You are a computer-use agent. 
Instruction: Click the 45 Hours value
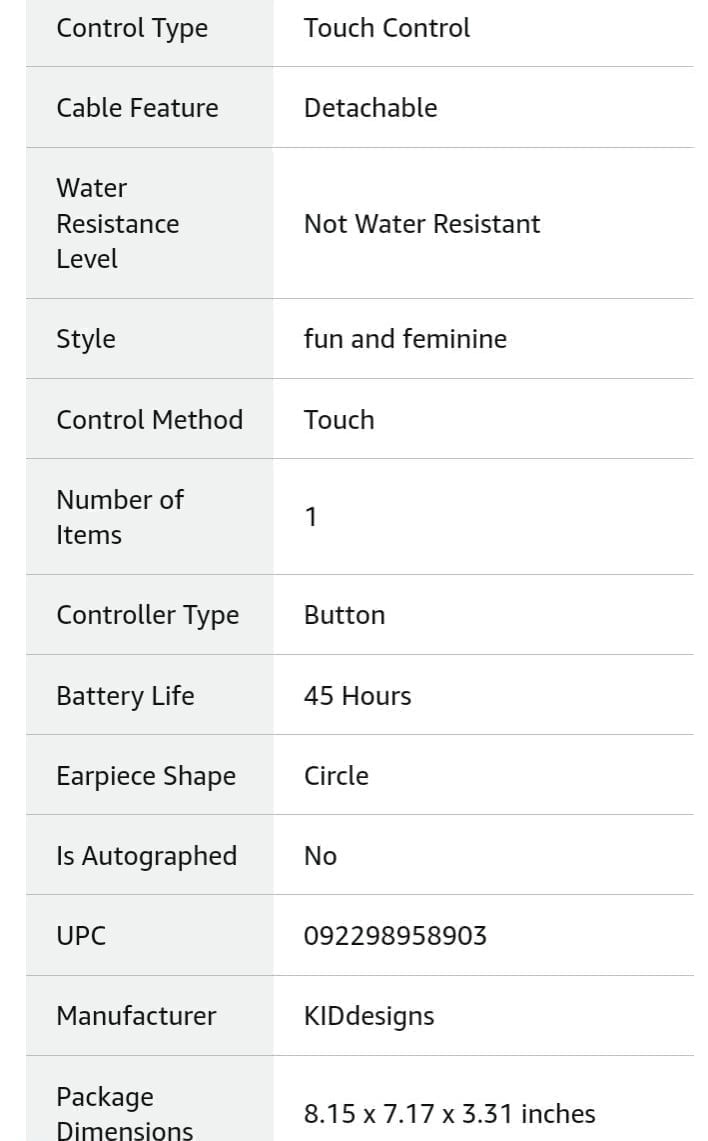[x=357, y=696]
